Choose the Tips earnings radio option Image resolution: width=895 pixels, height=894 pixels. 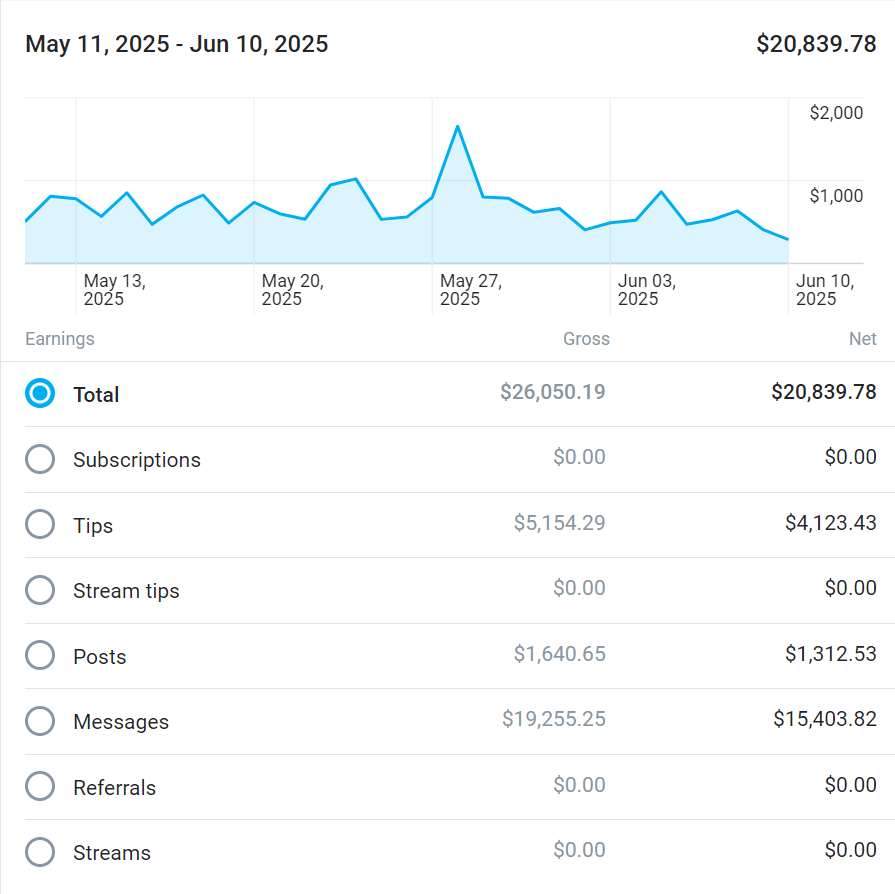point(40,525)
